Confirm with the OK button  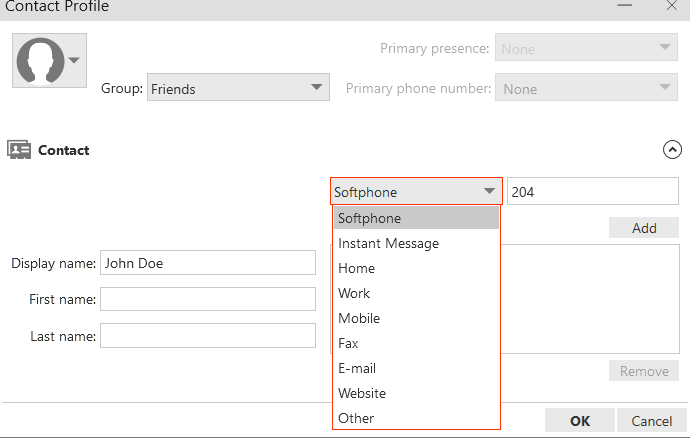580,420
